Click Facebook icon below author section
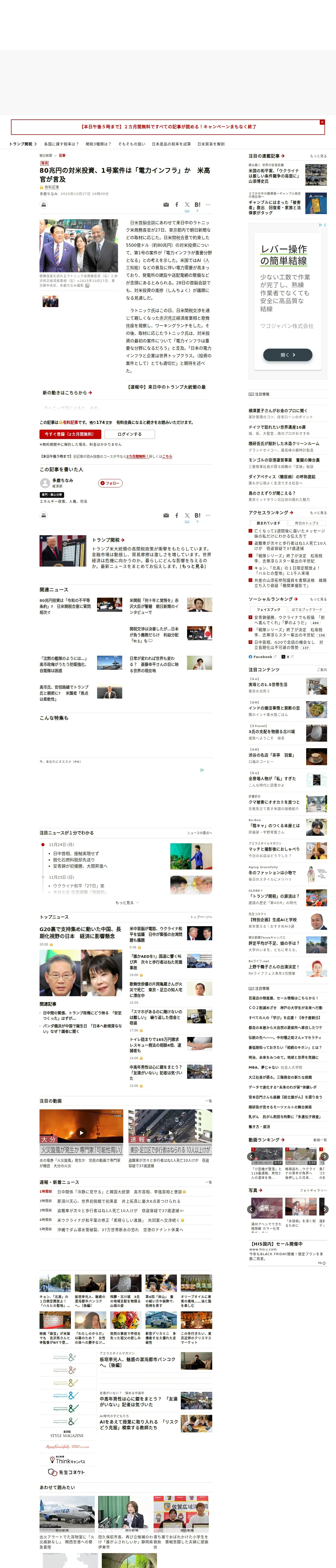Viewport: 336px width, 1568px height. point(177,516)
